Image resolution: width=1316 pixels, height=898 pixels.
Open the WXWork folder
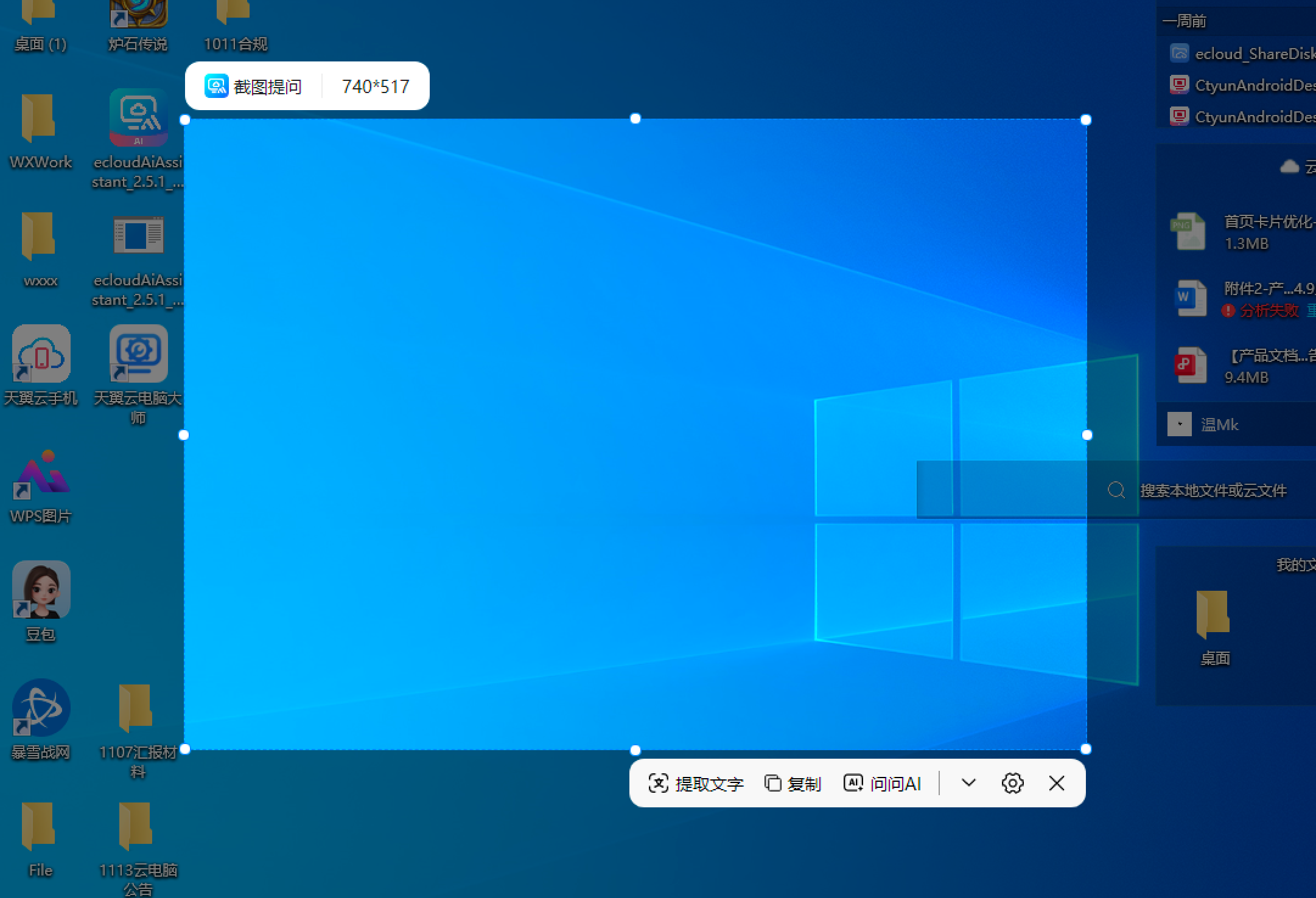[39, 119]
